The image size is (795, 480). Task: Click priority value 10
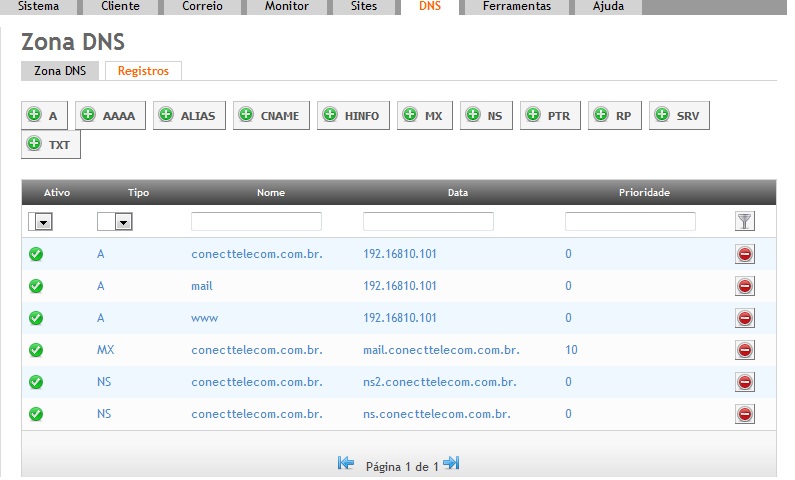571,350
